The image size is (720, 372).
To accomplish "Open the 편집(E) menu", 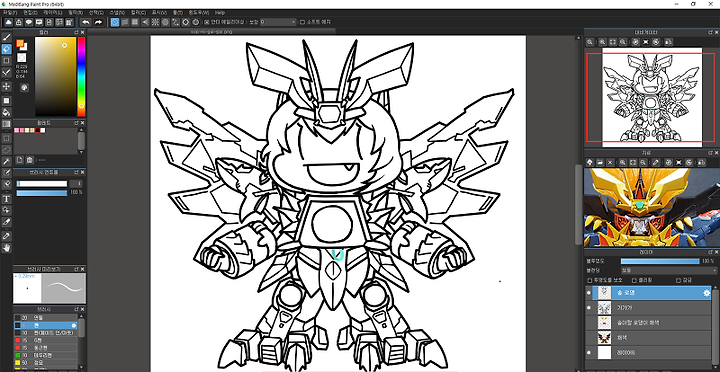I will [x=30, y=12].
